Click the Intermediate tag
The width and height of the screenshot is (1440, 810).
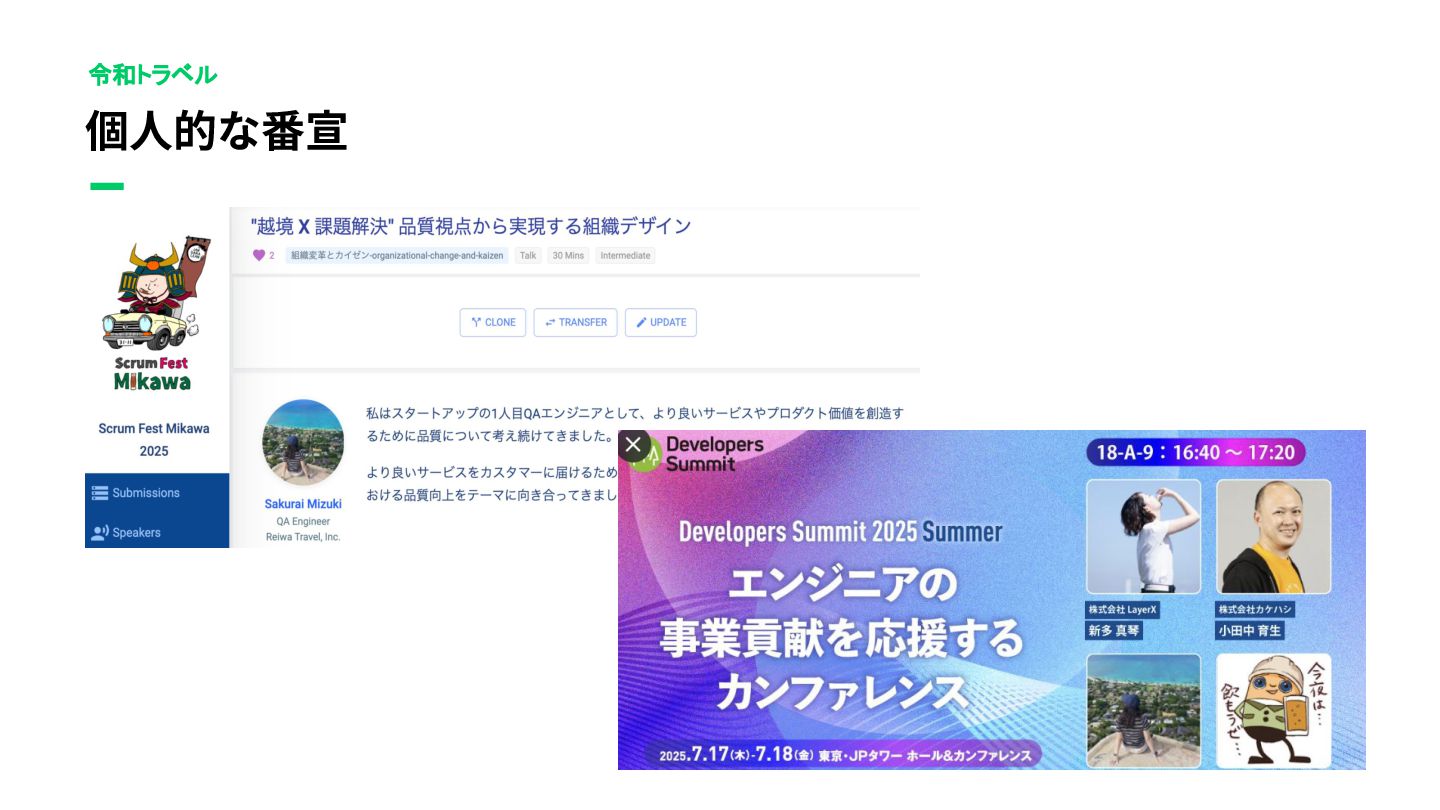(625, 255)
